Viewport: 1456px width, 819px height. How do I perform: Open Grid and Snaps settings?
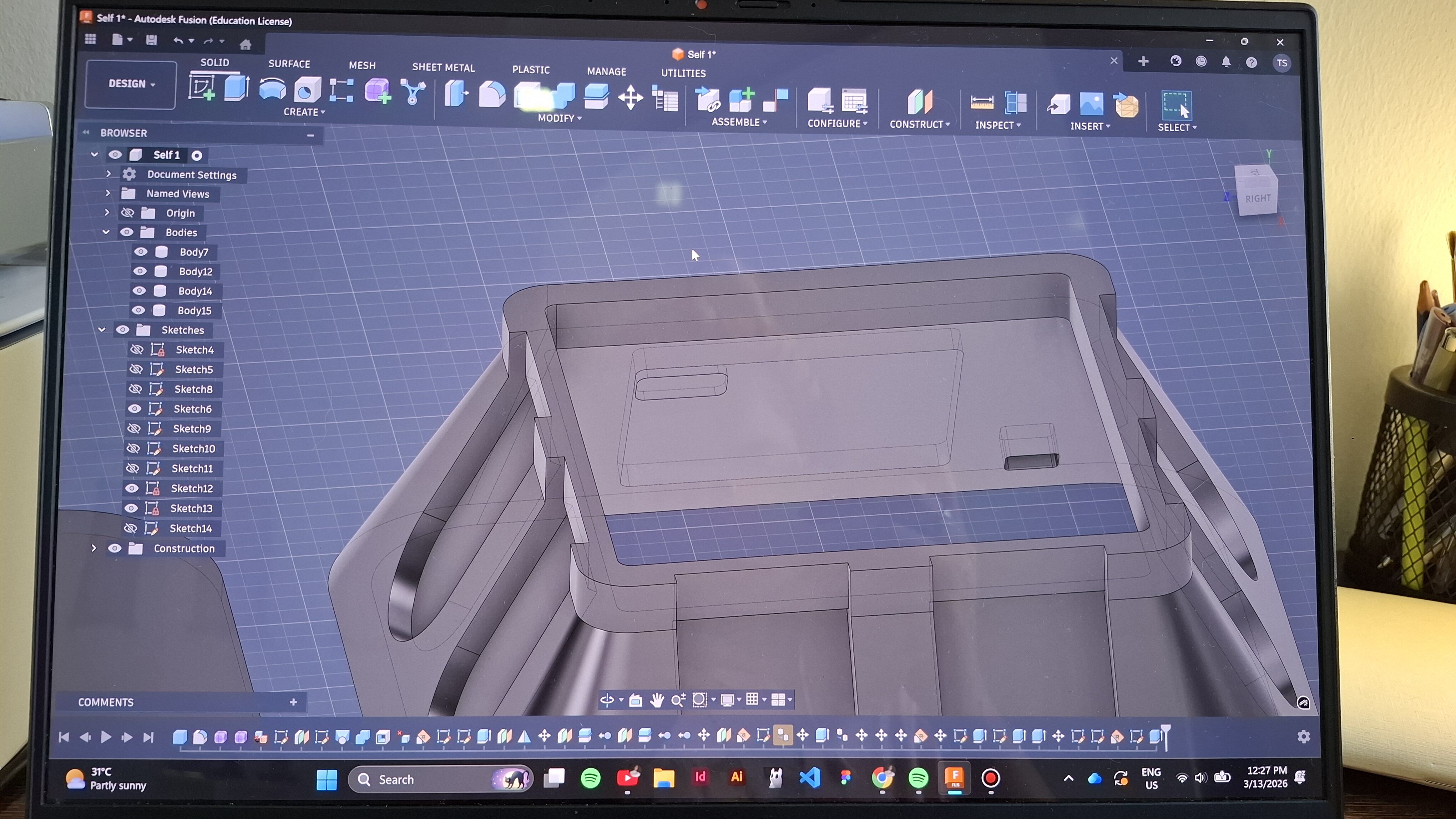pyautogui.click(x=752, y=700)
